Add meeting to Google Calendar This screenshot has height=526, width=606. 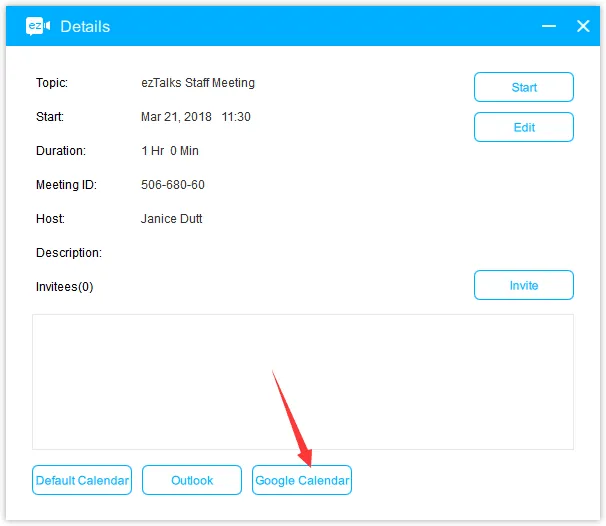point(302,480)
